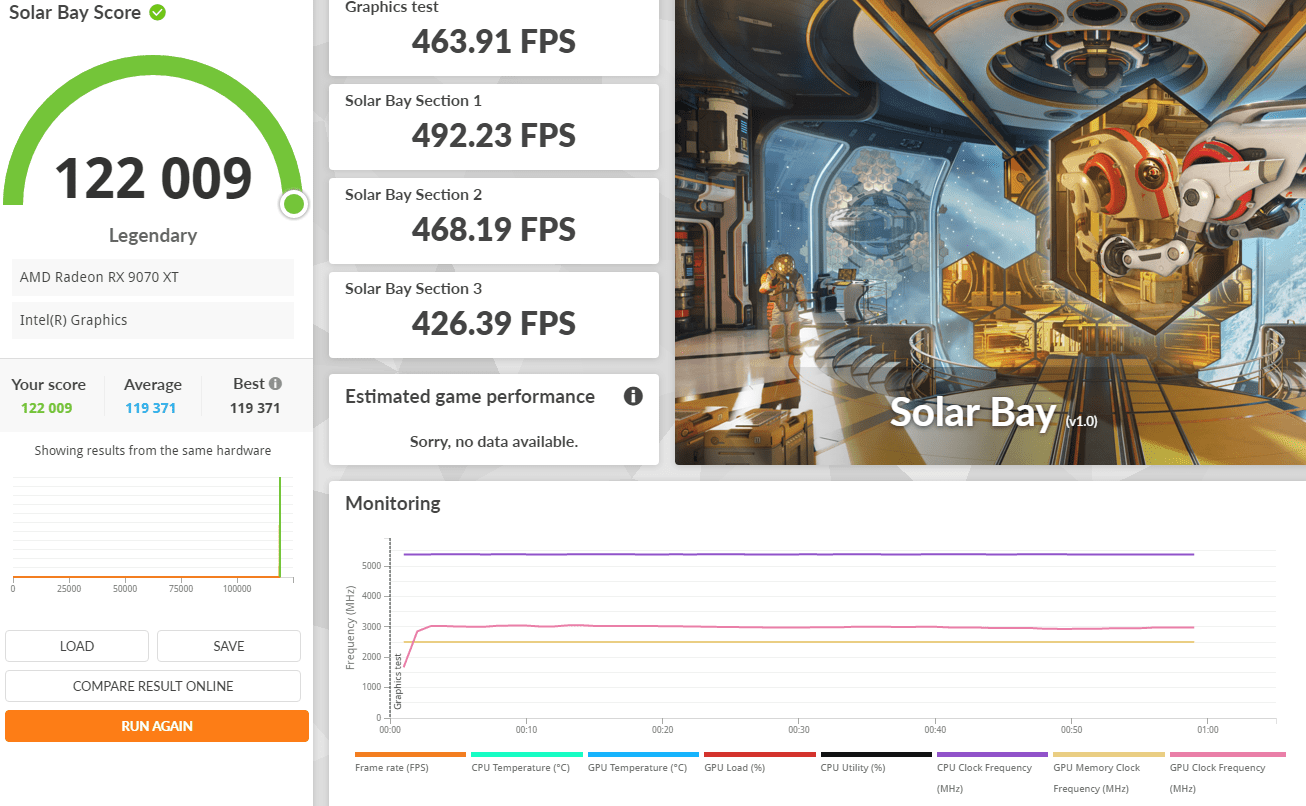Open COMPARE RESULT ONLINE

pos(153,686)
